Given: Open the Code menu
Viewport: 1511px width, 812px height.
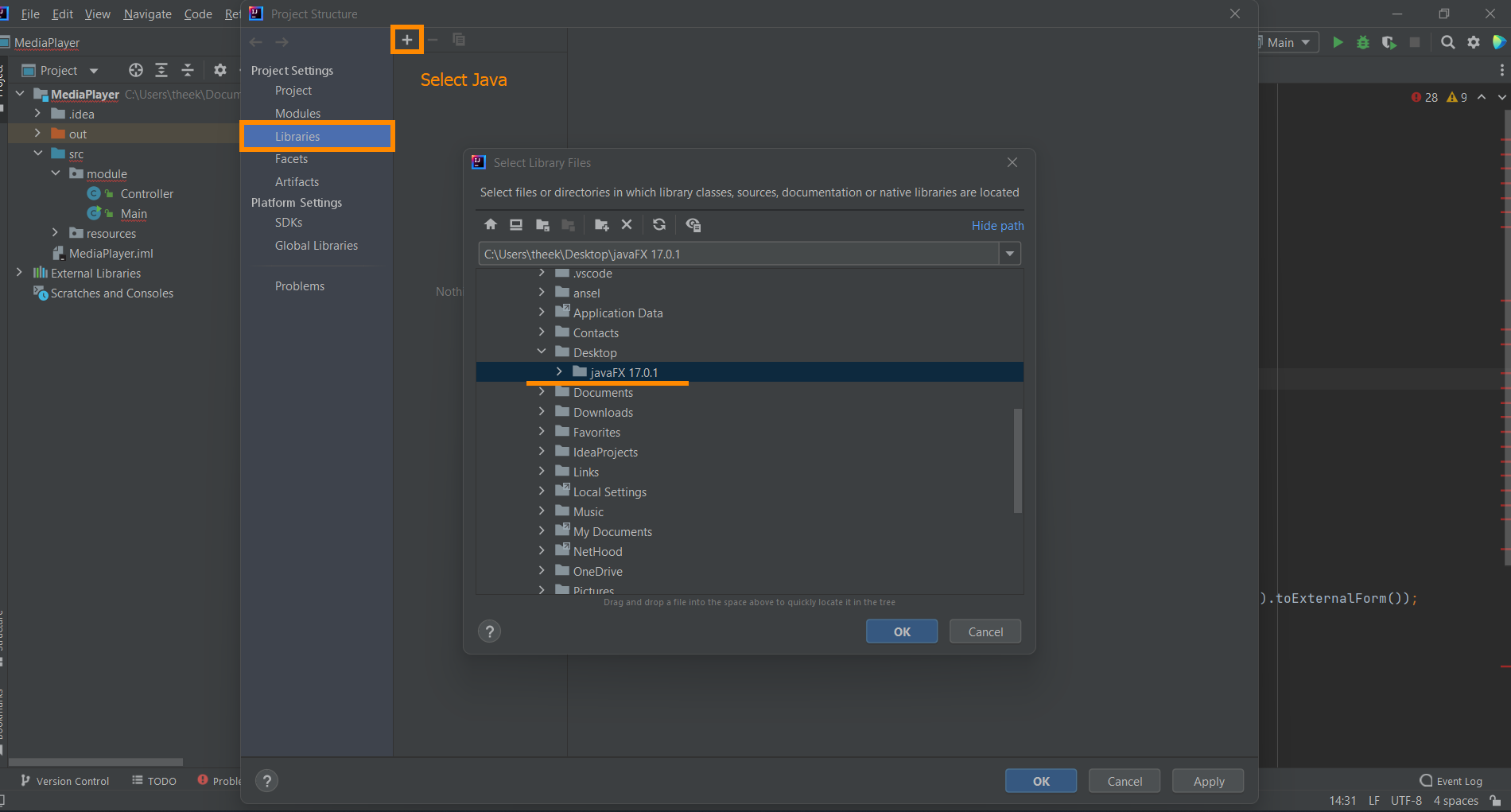Looking at the screenshot, I should (x=198, y=14).
